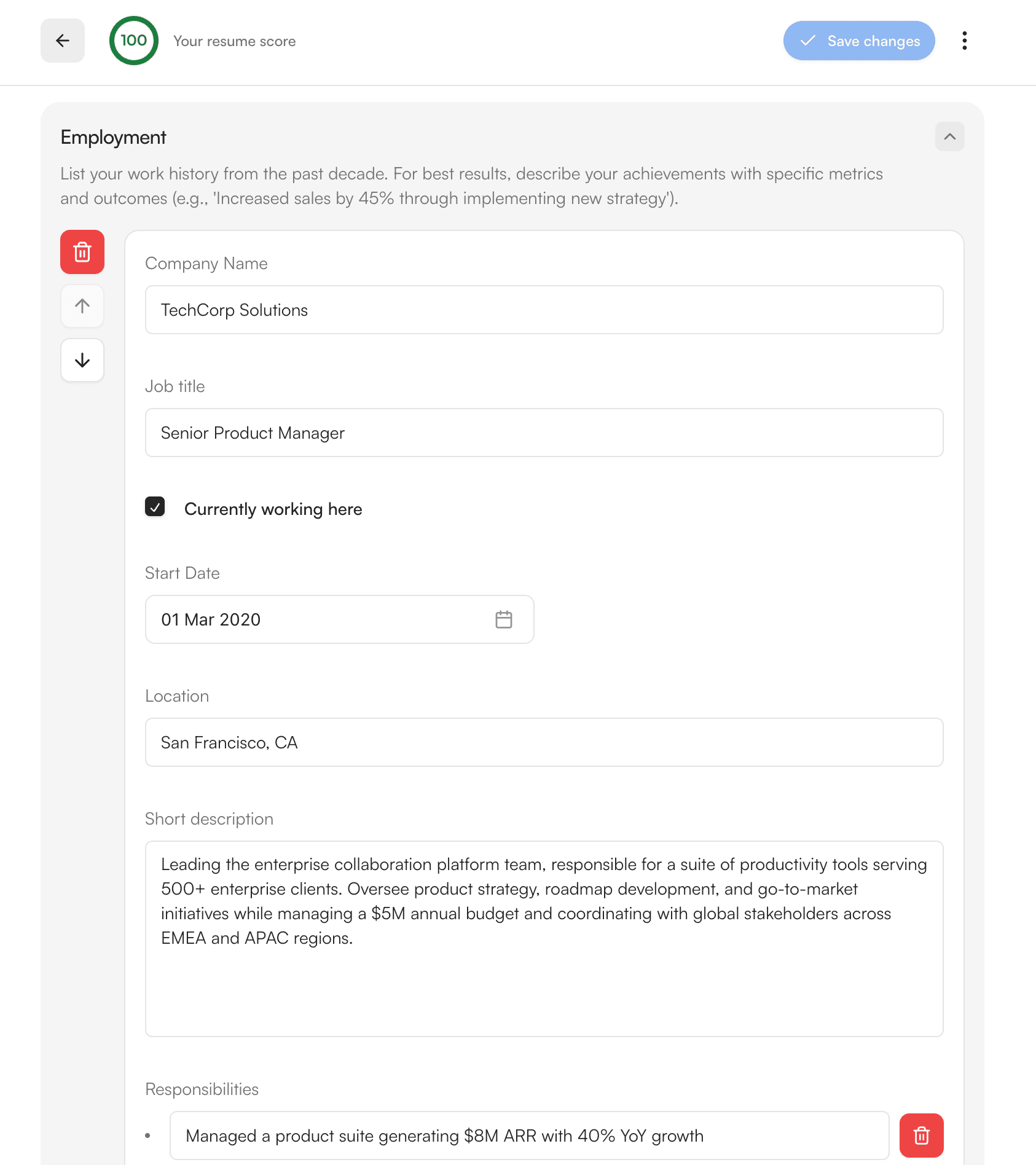Delete the $8M ARR responsibility item
Image resolution: width=1036 pixels, height=1165 pixels.
point(921,1136)
